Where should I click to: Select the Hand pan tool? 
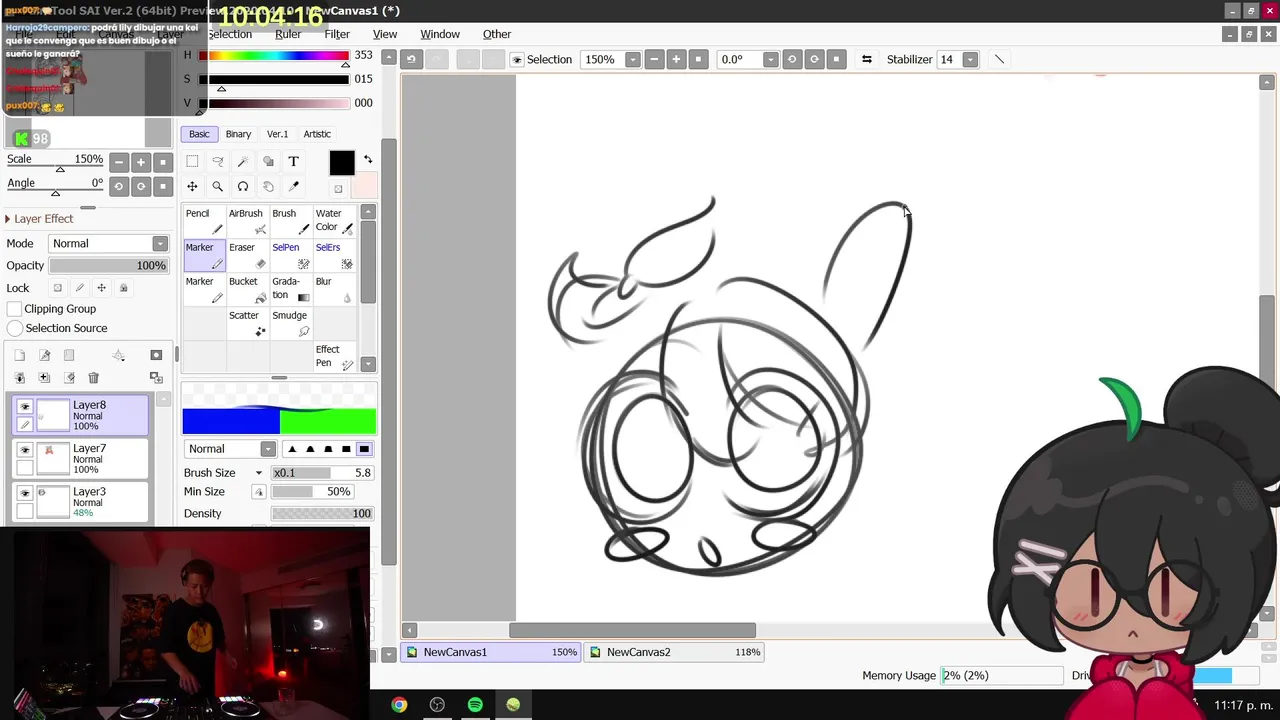coord(268,186)
